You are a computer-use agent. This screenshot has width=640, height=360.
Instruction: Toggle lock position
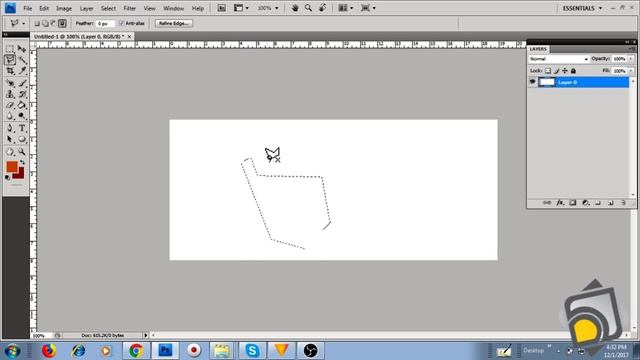[565, 71]
